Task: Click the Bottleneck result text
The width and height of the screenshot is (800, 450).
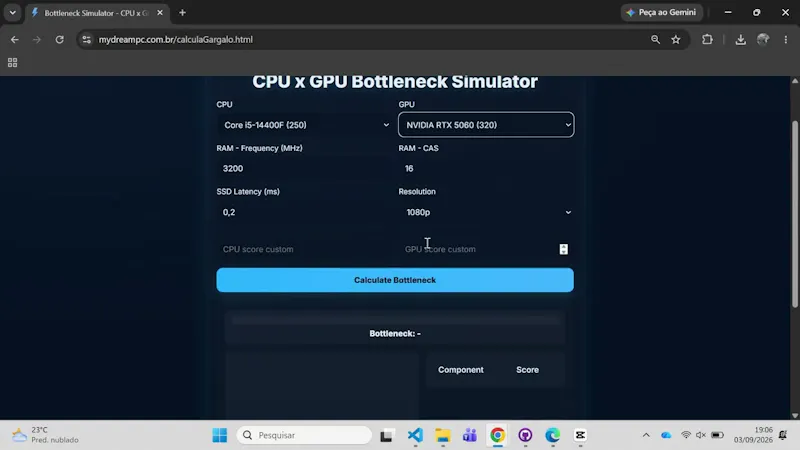Action: tap(395, 334)
